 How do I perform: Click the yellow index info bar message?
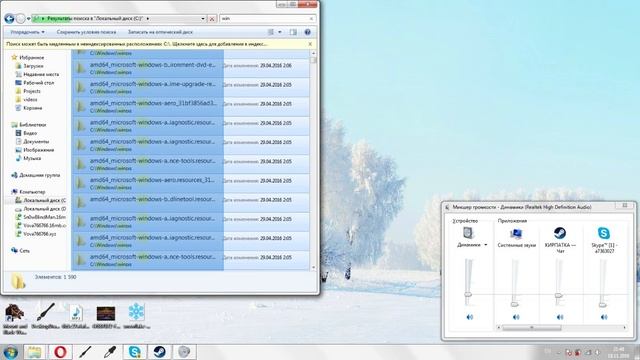coord(137,44)
